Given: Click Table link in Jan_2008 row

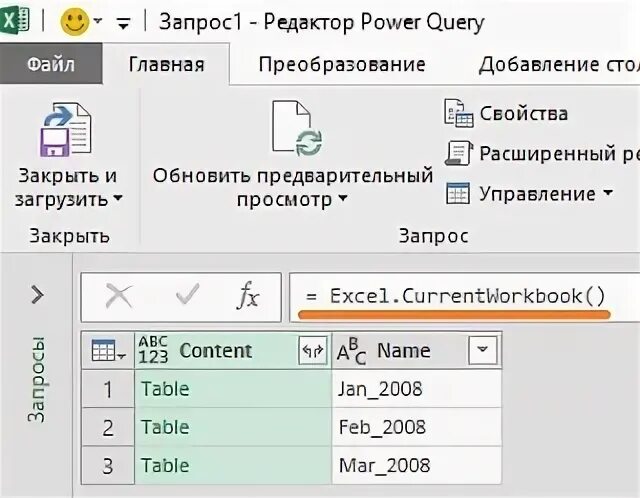Looking at the screenshot, I should click(165, 389).
